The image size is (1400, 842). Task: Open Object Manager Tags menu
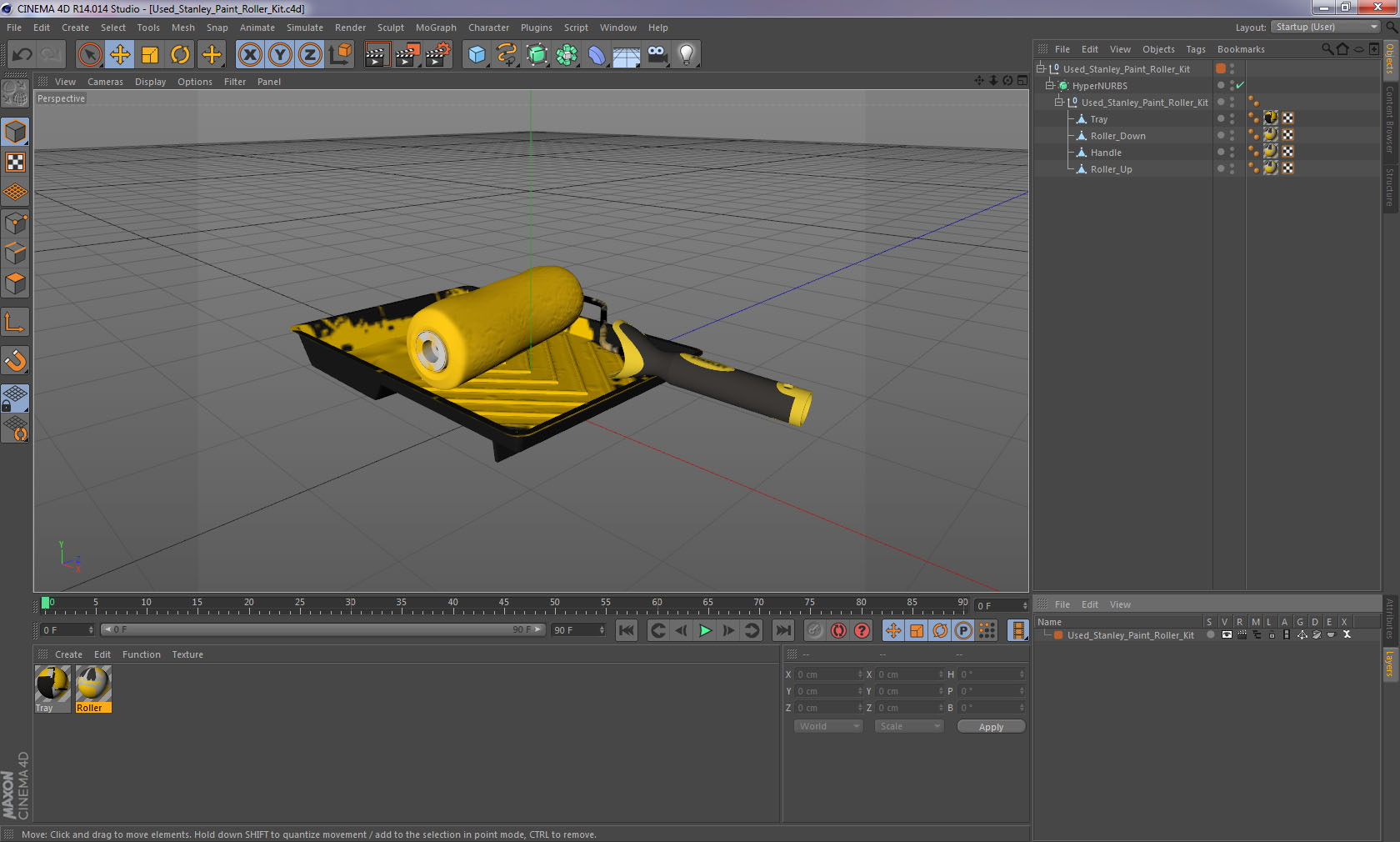1196,49
